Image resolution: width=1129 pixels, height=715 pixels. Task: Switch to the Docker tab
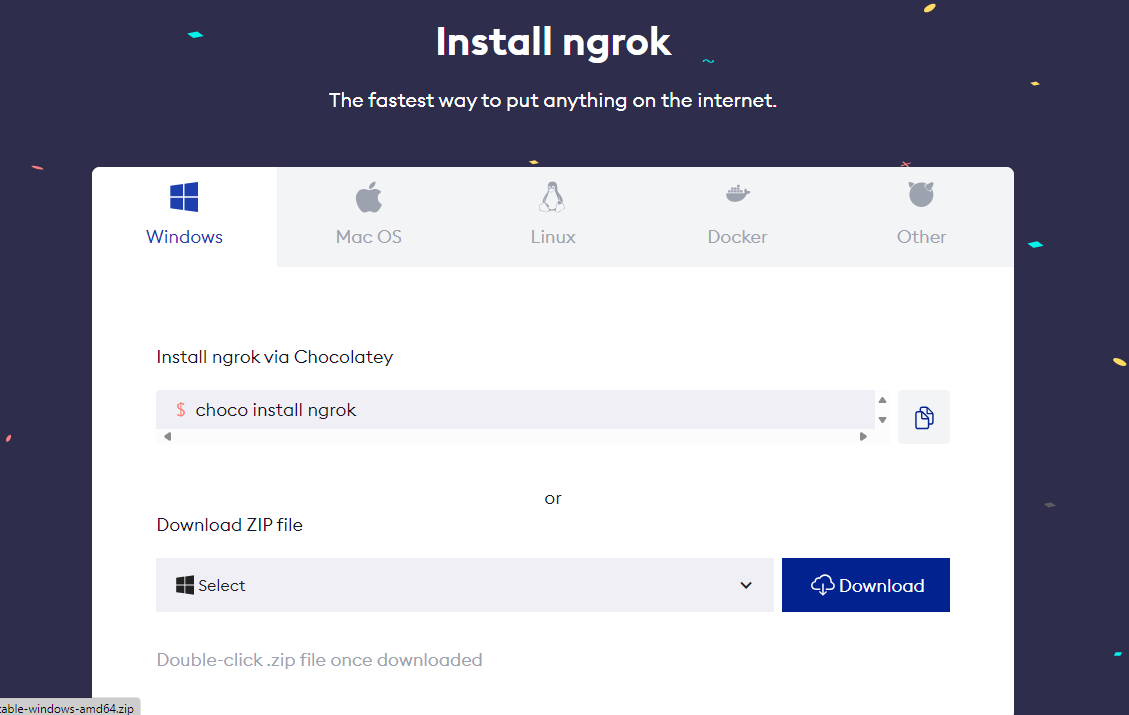click(737, 217)
